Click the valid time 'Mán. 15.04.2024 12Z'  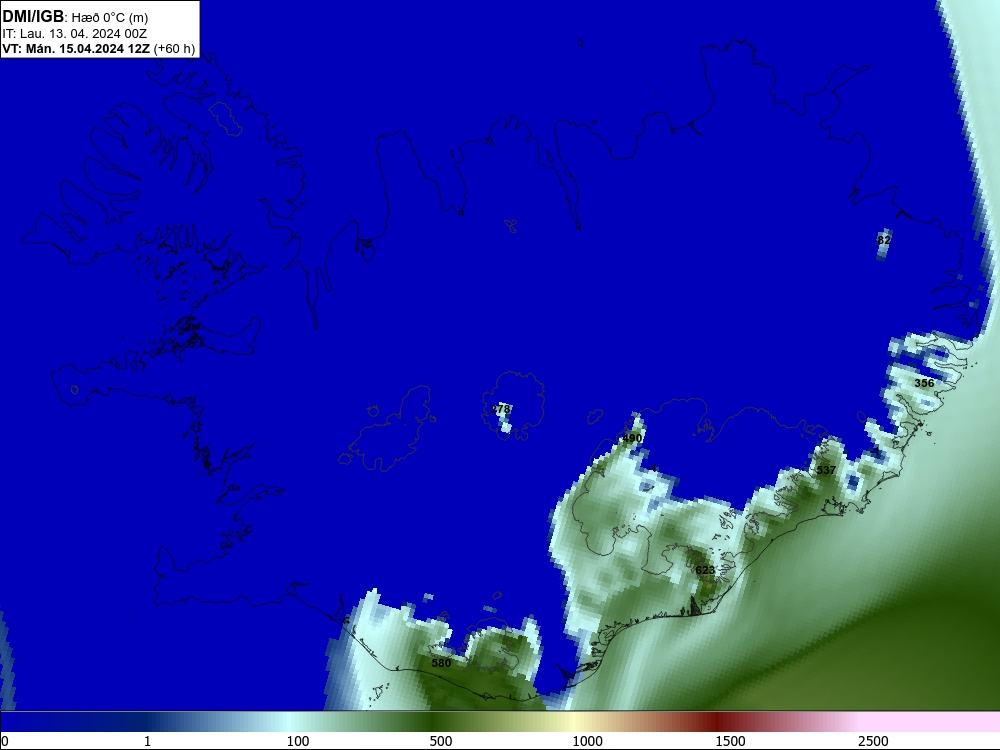(87, 49)
